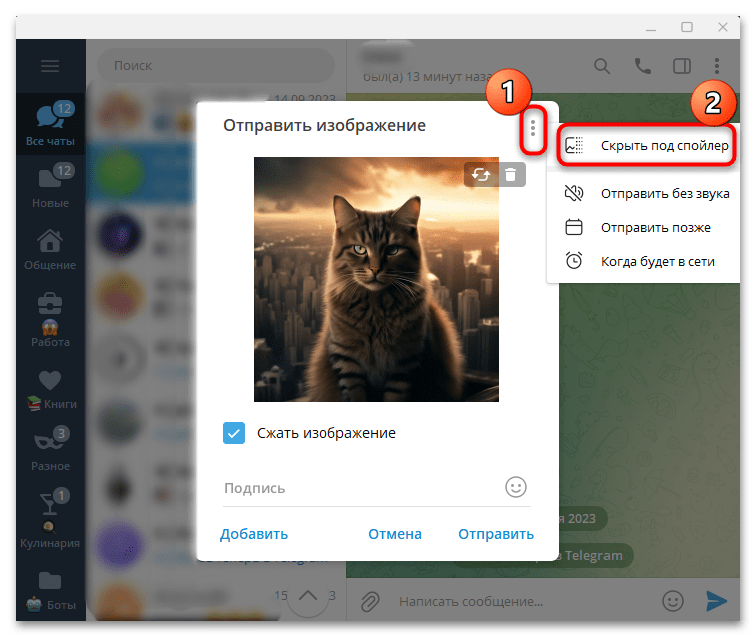Toggle the side panel icon in chat header
The width and height of the screenshot is (756, 637).
click(682, 66)
